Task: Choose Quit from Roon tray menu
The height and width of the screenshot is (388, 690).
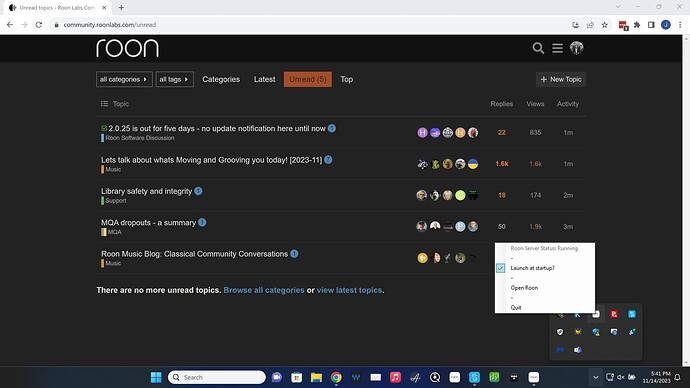Action: click(x=516, y=307)
